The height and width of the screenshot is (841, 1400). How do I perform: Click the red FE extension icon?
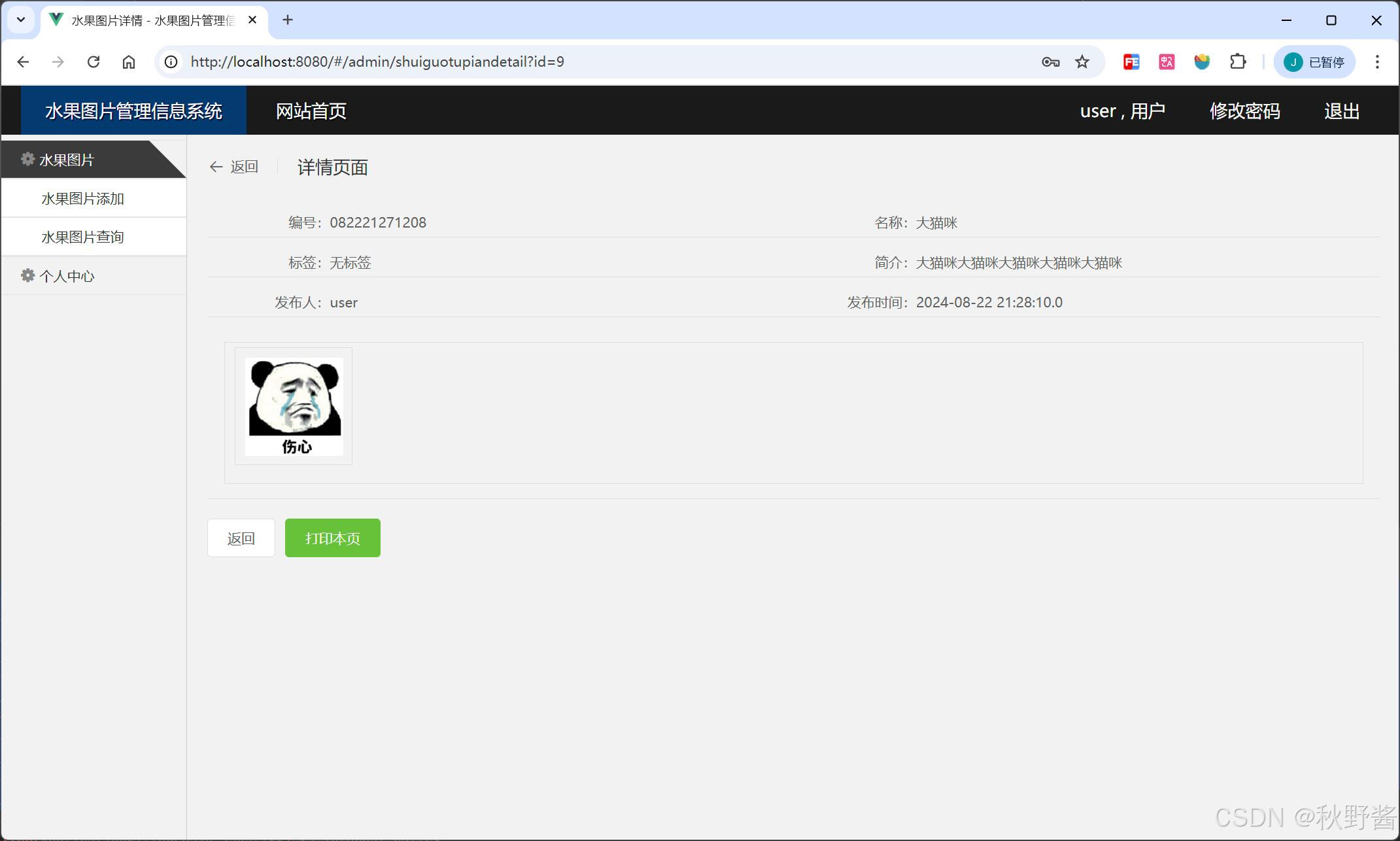coord(1131,61)
